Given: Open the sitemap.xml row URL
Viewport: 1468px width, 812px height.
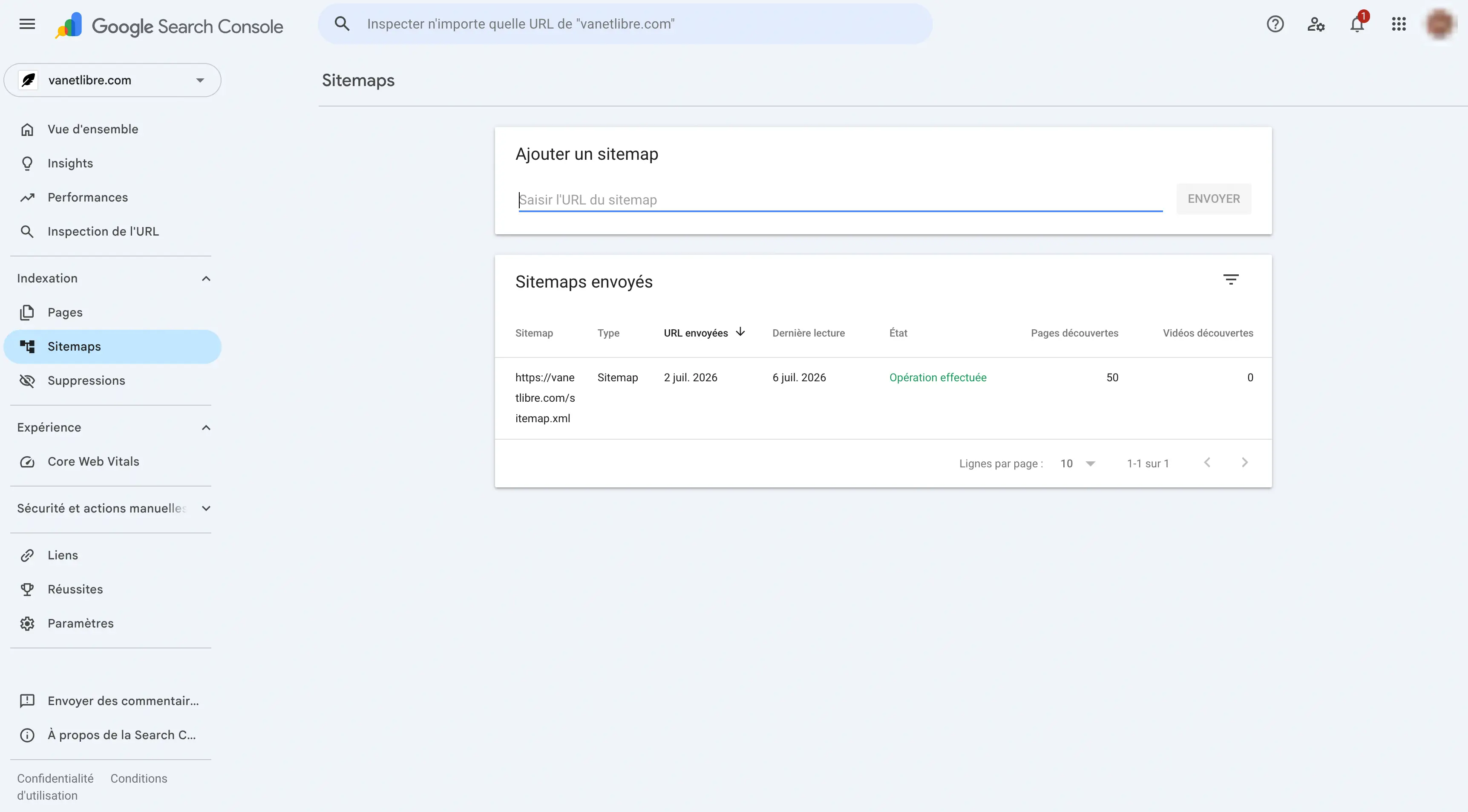Looking at the screenshot, I should [545, 398].
